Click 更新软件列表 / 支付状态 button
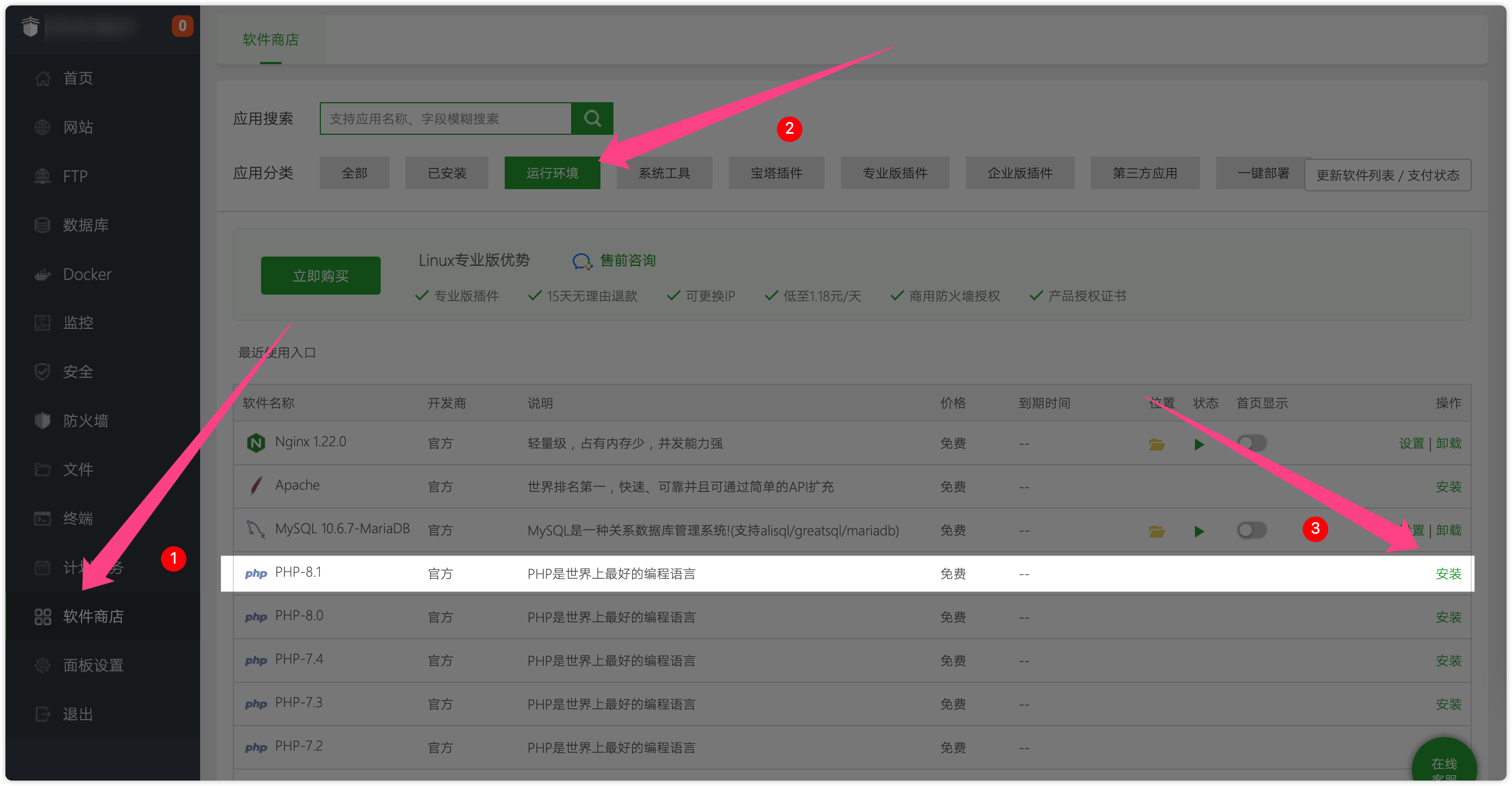This screenshot has height=786, width=1512. [x=1387, y=175]
